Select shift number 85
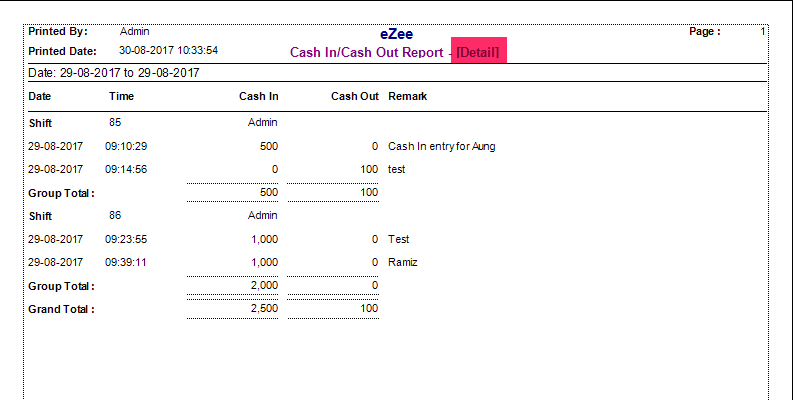This screenshot has width=793, height=400. [115, 122]
